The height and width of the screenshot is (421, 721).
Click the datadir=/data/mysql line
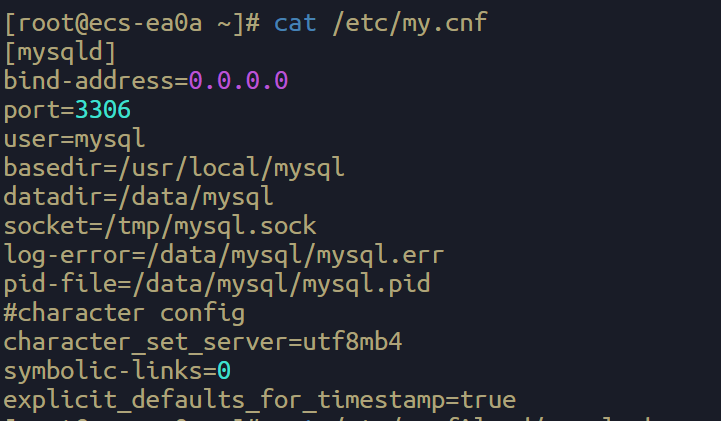138,196
